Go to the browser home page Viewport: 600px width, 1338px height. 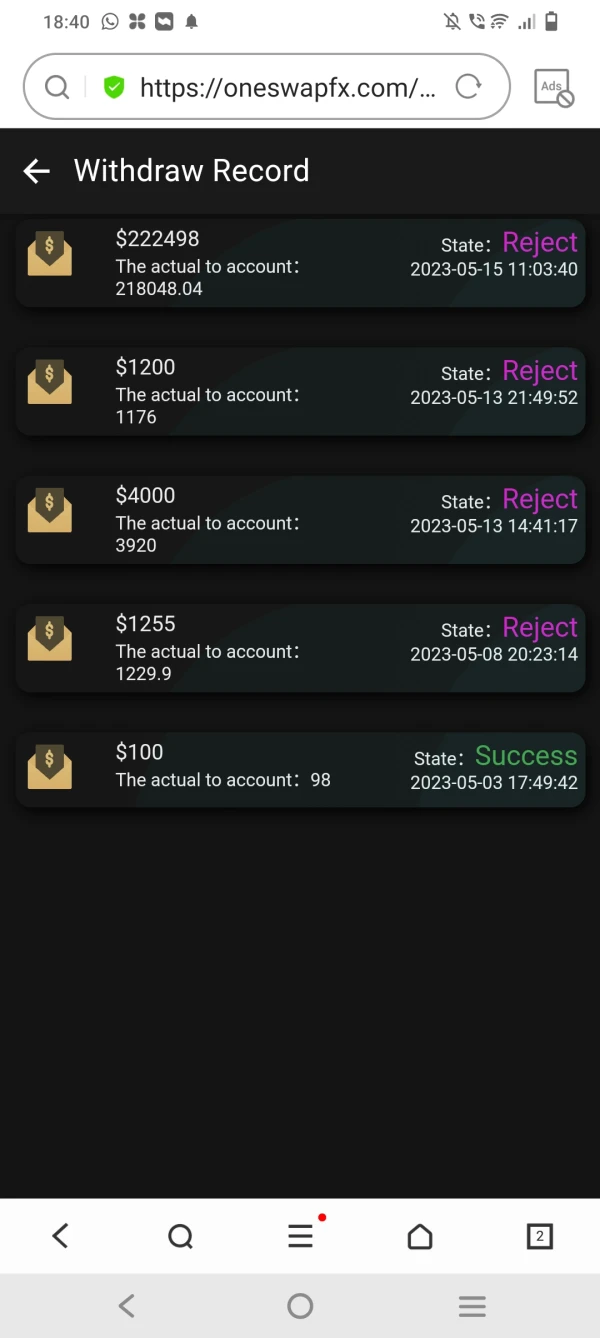[420, 1237]
